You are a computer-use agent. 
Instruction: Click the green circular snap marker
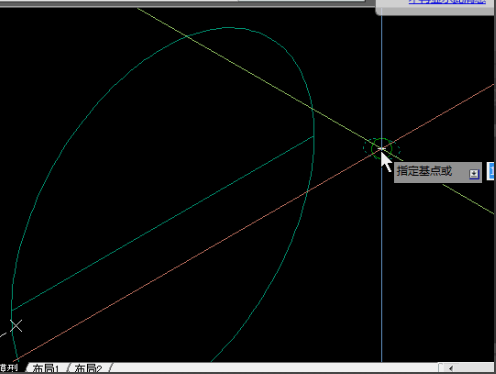pos(382,148)
